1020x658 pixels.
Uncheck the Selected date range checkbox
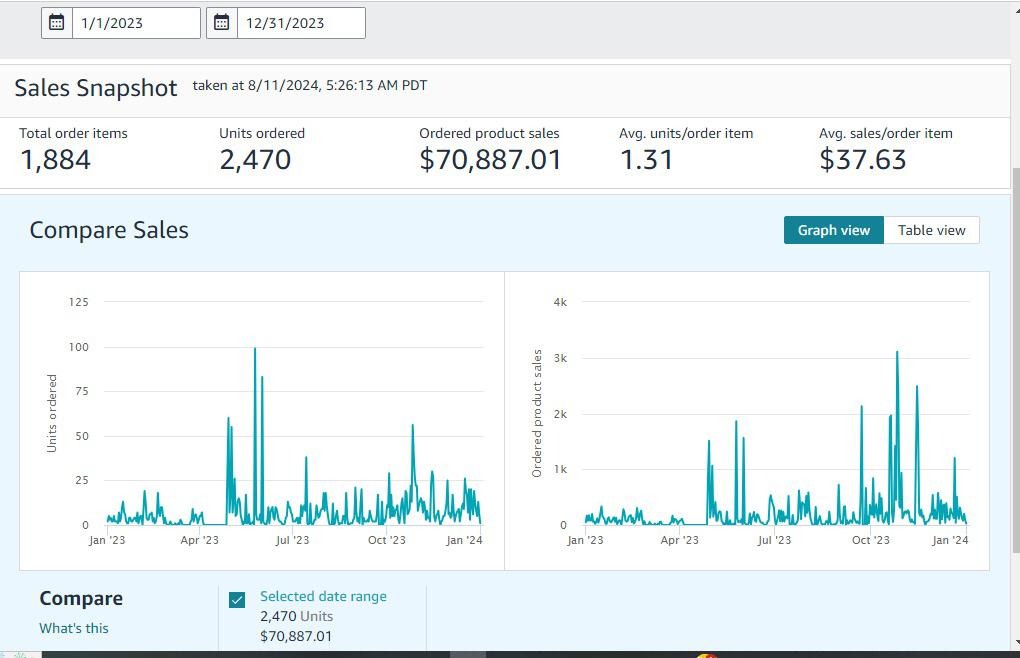237,600
